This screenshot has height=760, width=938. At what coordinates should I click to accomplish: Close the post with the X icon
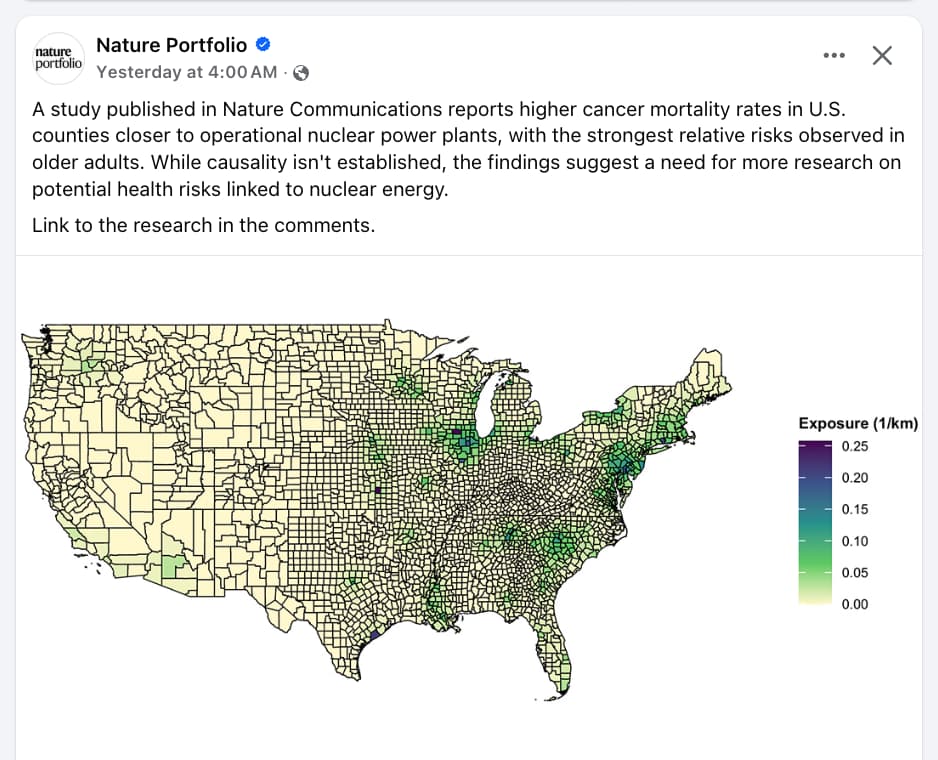(x=881, y=55)
